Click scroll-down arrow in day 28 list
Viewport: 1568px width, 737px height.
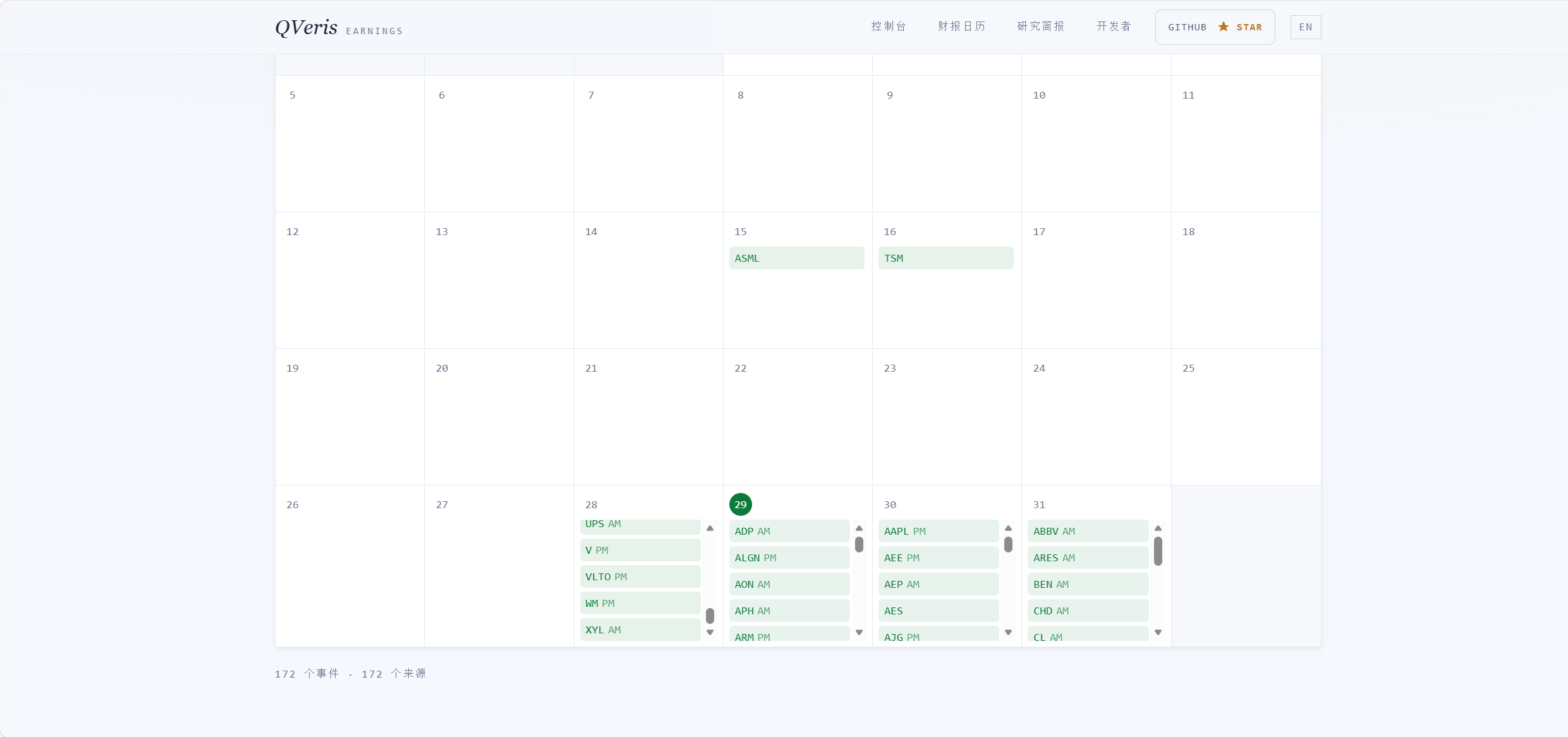click(710, 632)
